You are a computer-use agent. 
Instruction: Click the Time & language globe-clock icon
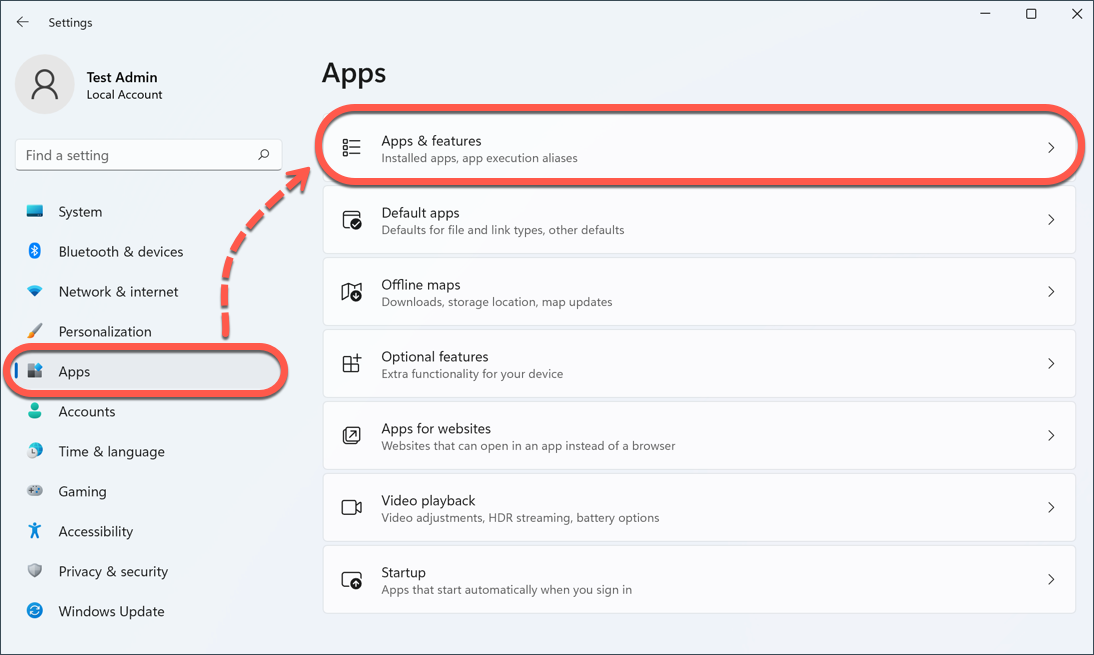pyautogui.click(x=35, y=451)
